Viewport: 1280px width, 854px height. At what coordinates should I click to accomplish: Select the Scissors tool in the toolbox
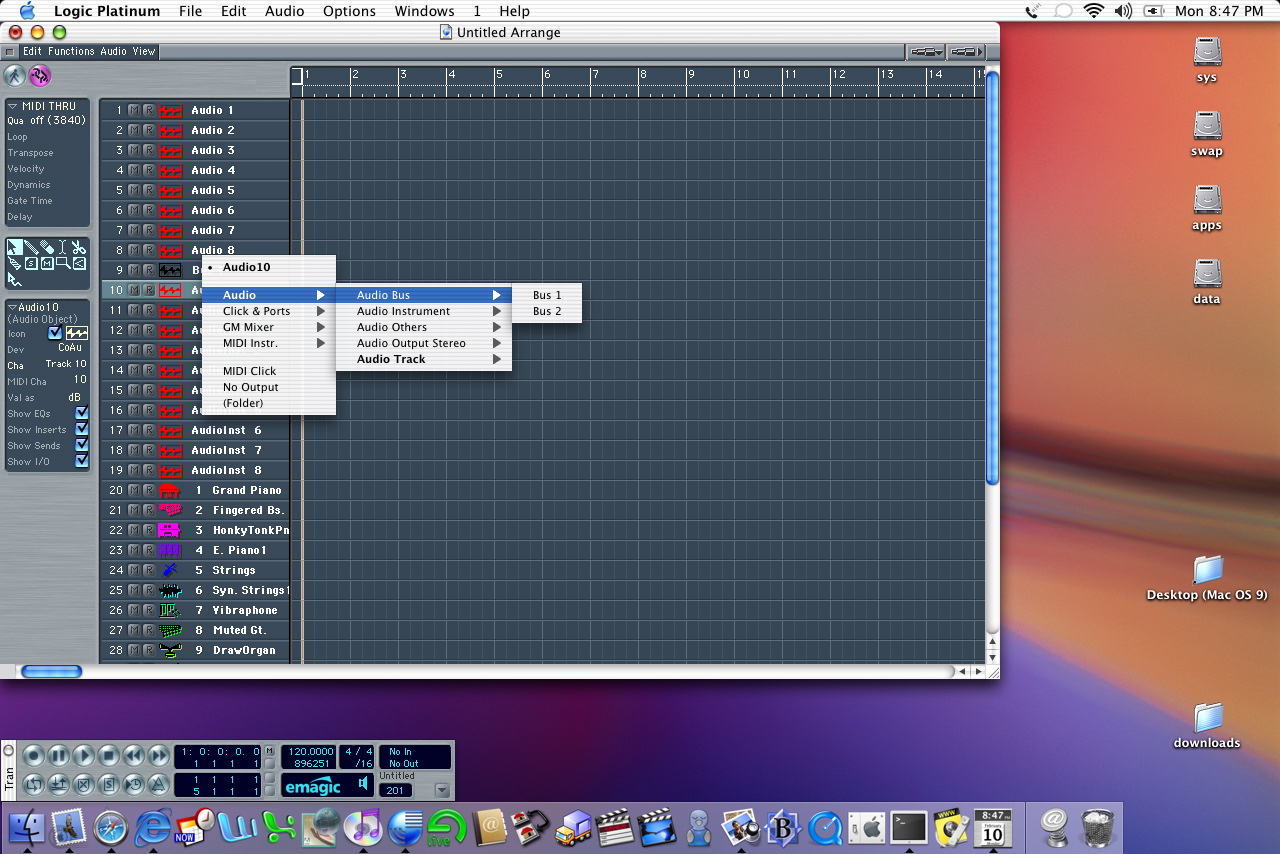click(x=79, y=247)
